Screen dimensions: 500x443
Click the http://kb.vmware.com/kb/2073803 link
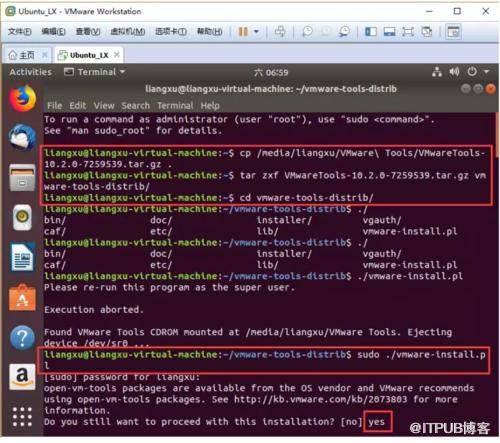tap(320, 399)
